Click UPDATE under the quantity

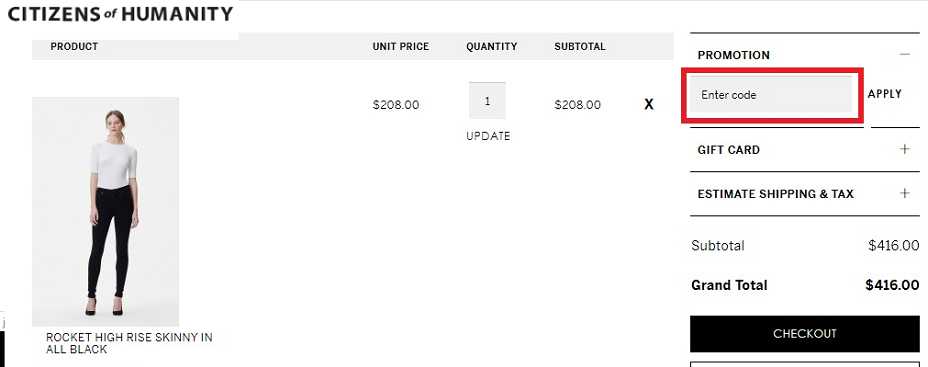coord(488,136)
